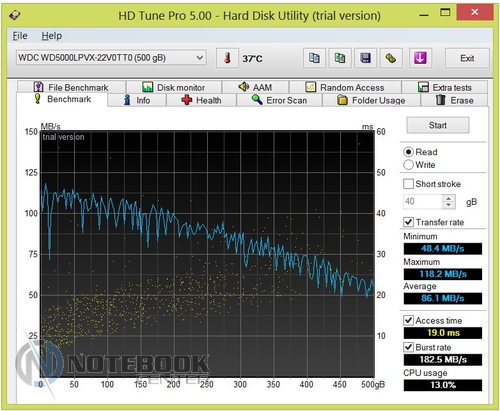This screenshot has height=411, width=500.
Task: Open the Error Scan tab with magnifier icon
Action: point(279,100)
